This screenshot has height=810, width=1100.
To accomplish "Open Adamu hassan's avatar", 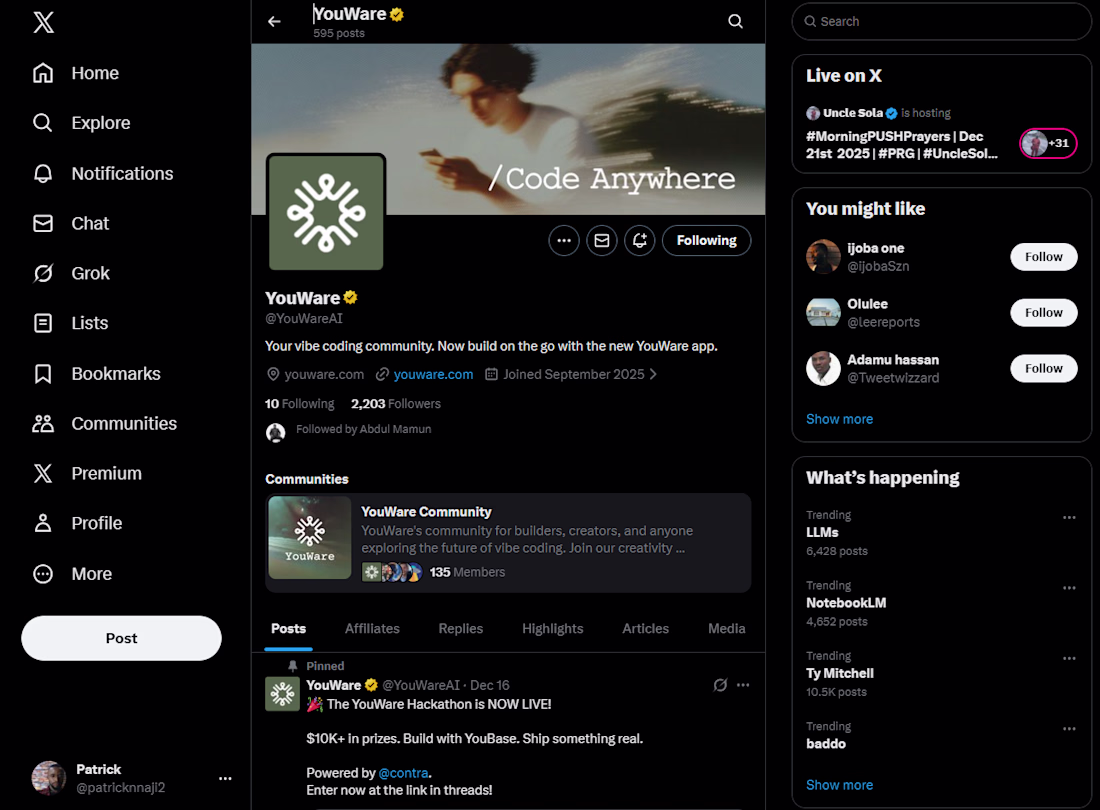I will coord(823,368).
